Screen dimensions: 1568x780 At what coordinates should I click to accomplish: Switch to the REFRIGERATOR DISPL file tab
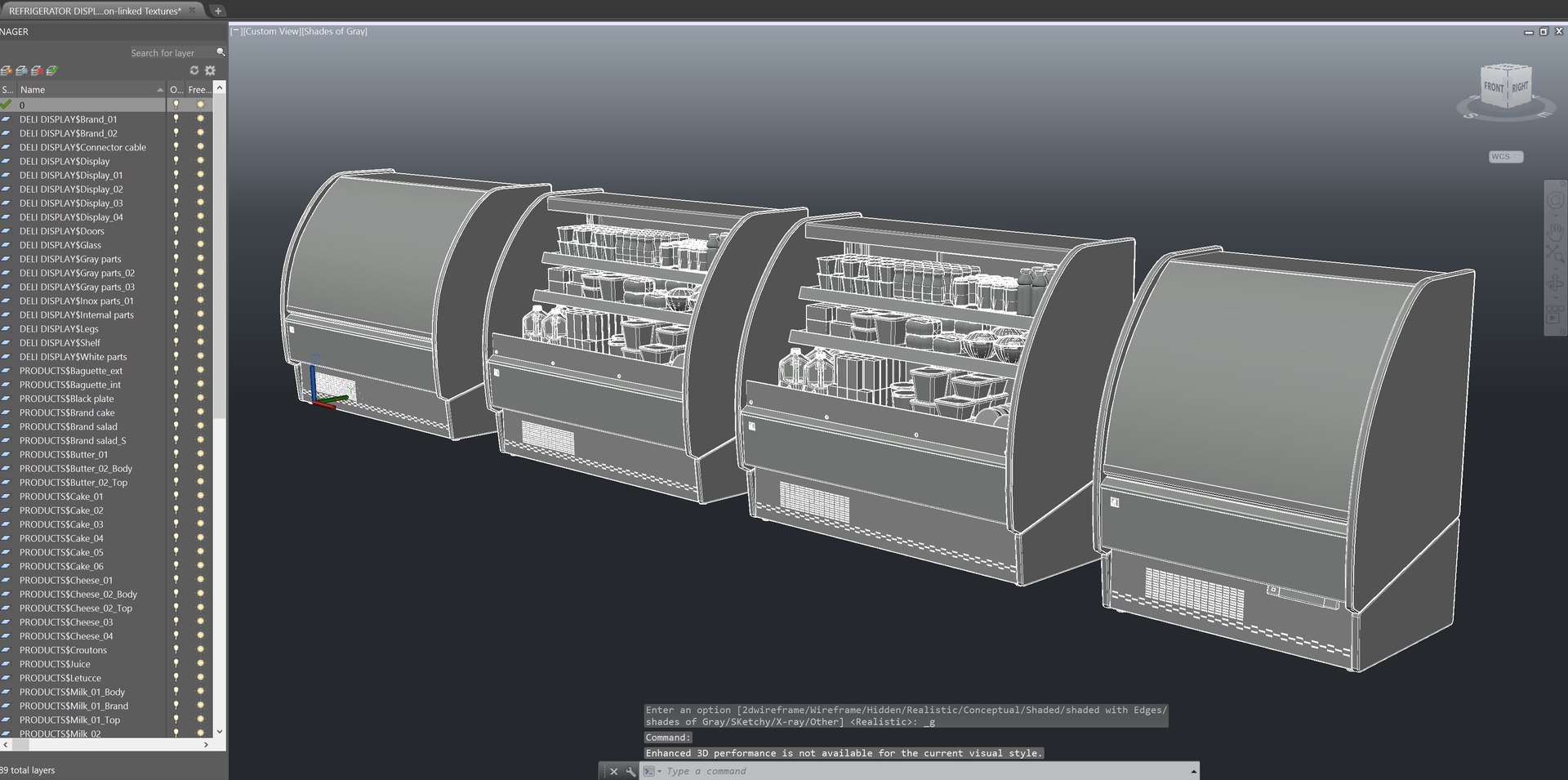tap(96, 11)
